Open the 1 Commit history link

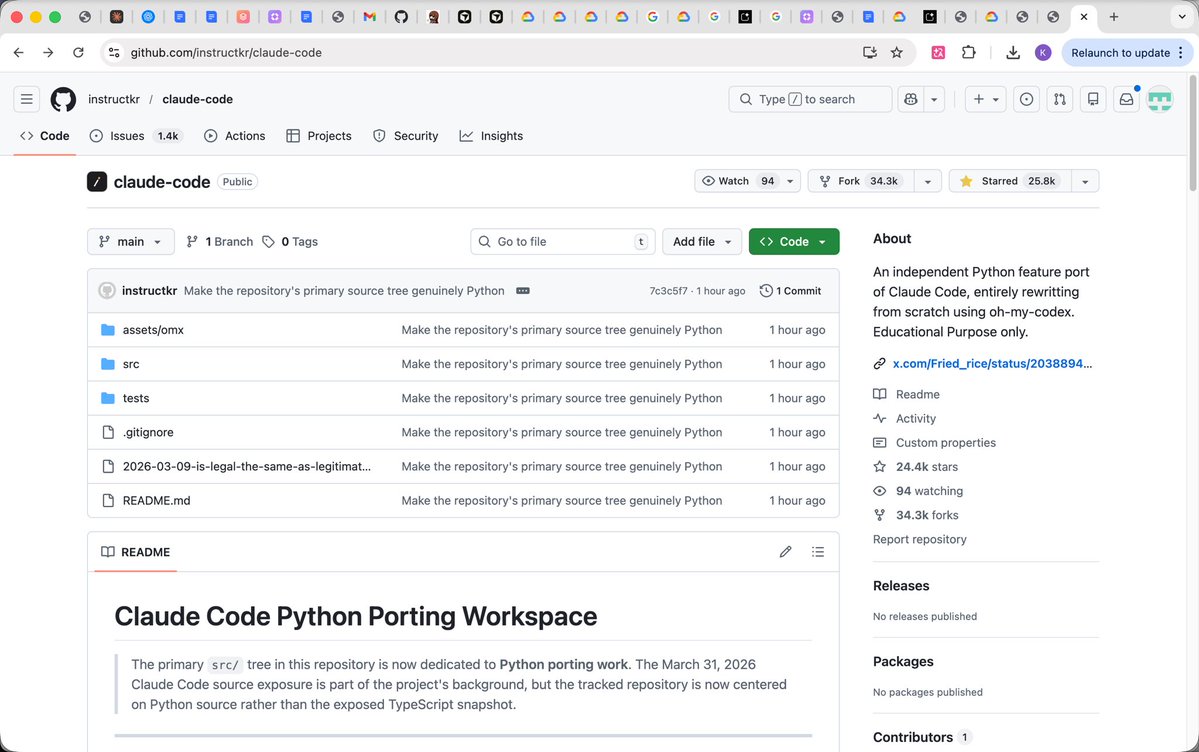791,291
